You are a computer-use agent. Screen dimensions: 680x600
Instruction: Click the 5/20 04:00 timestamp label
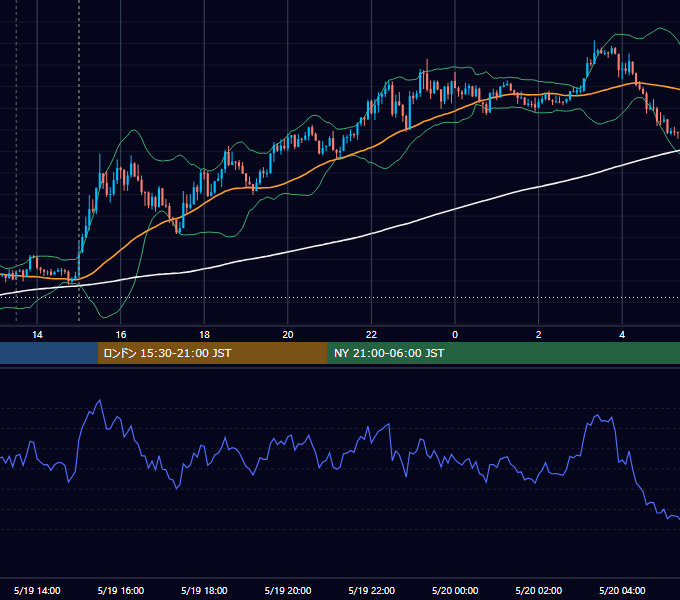coord(622,590)
